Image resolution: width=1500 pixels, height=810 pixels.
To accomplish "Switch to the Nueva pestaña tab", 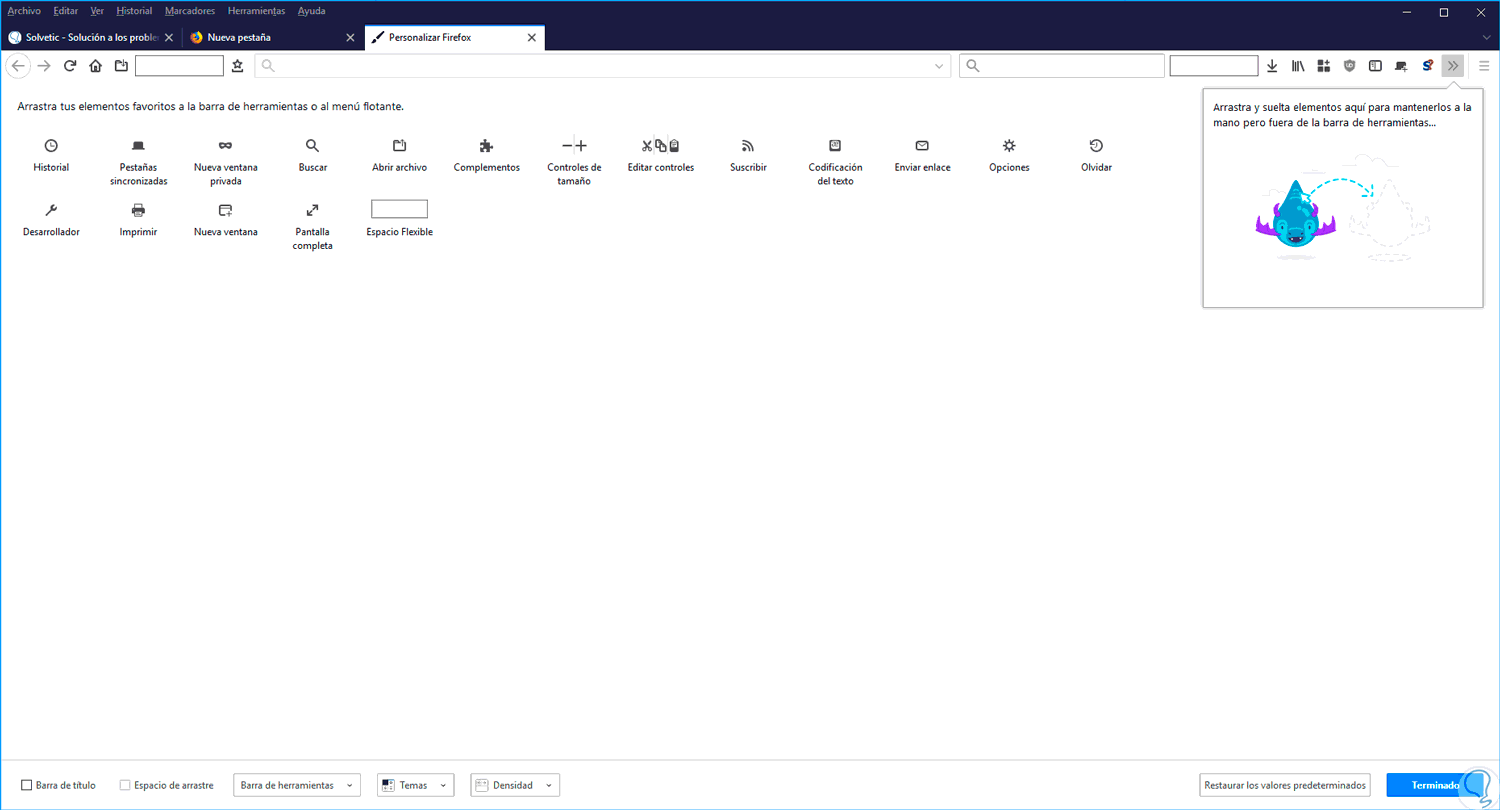I will (x=273, y=37).
